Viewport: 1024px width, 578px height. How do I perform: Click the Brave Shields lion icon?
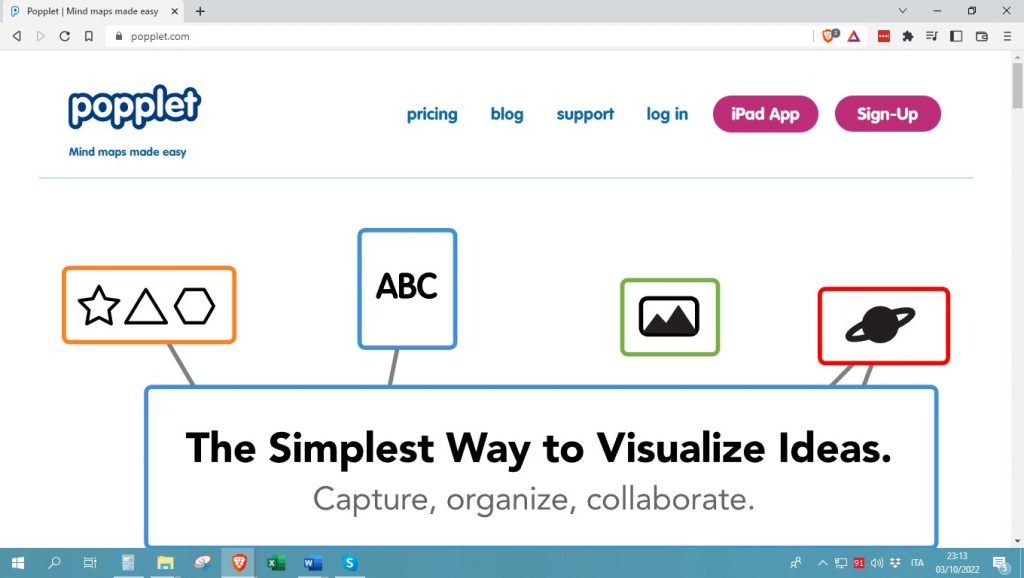[829, 36]
